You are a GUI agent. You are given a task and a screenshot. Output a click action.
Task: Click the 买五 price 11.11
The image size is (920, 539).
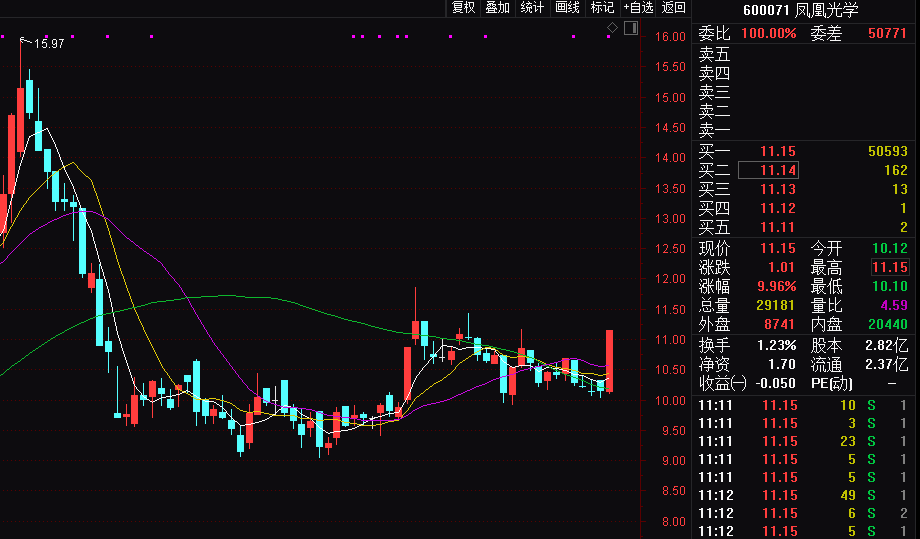point(778,227)
